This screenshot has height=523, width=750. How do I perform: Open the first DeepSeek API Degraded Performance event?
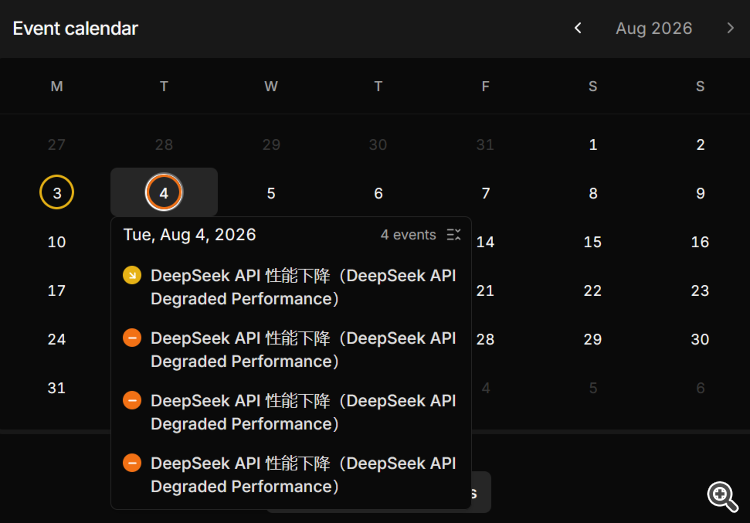click(x=303, y=287)
